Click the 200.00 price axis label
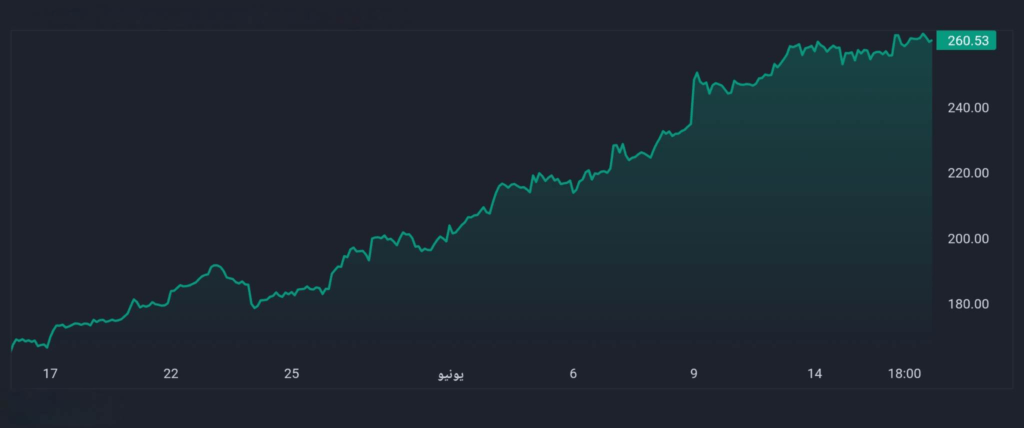This screenshot has height=428, width=1024. tap(968, 239)
